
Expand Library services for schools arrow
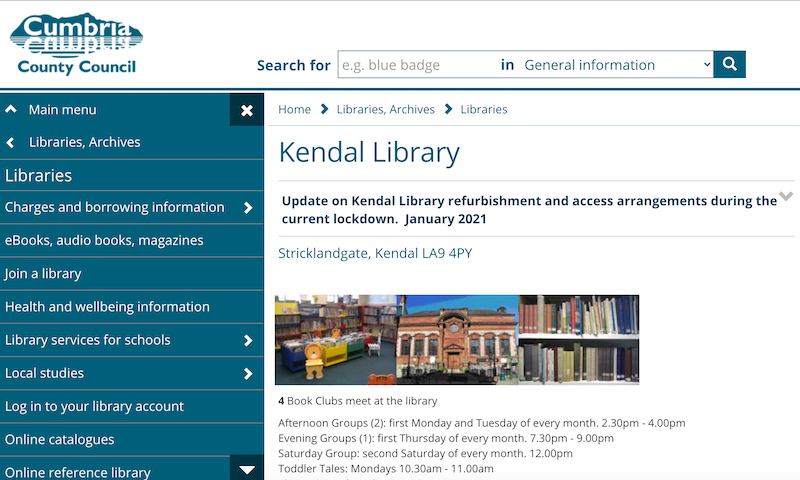pyautogui.click(x=248, y=341)
